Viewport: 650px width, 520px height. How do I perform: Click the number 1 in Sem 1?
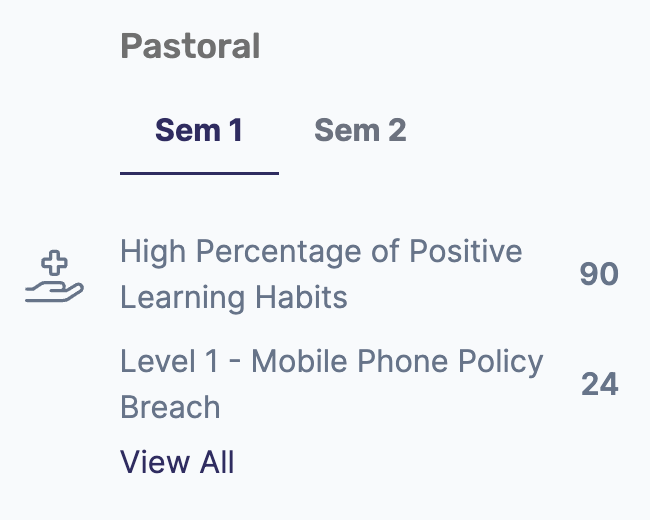[x=236, y=130]
